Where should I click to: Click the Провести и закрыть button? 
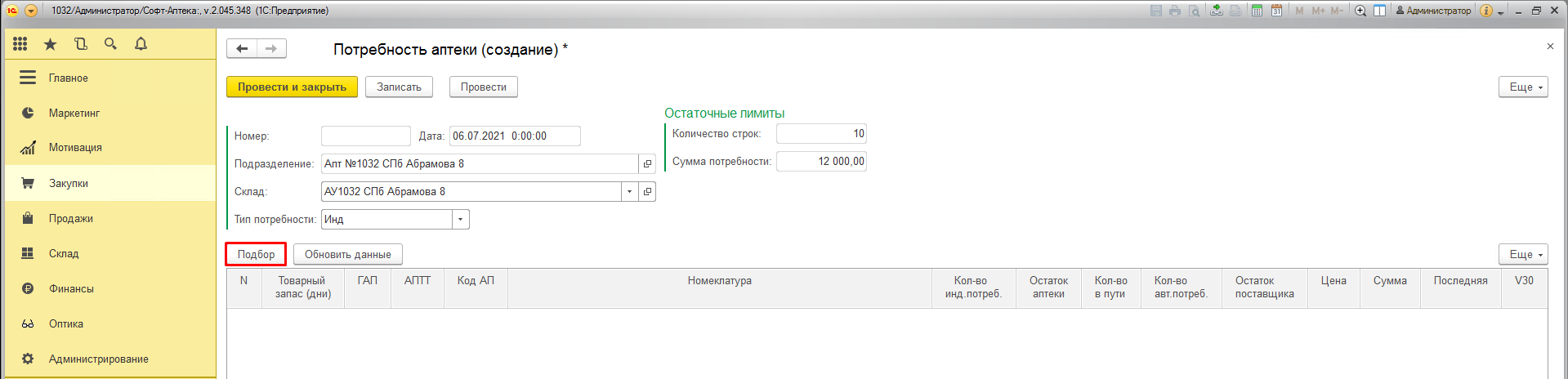(292, 87)
